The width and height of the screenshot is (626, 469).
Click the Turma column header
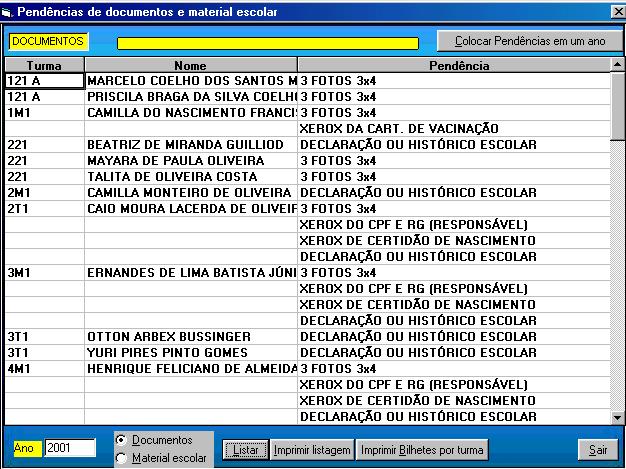[x=44, y=65]
